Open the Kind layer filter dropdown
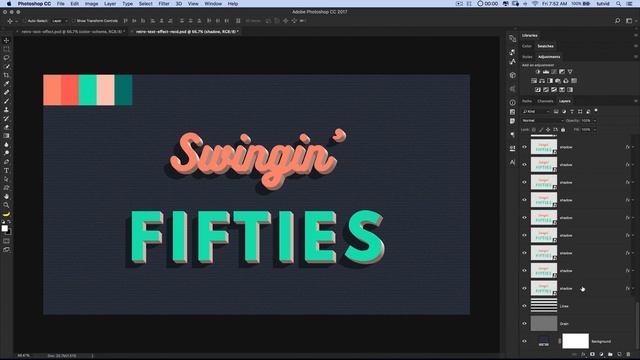640x360 pixels. pos(536,111)
